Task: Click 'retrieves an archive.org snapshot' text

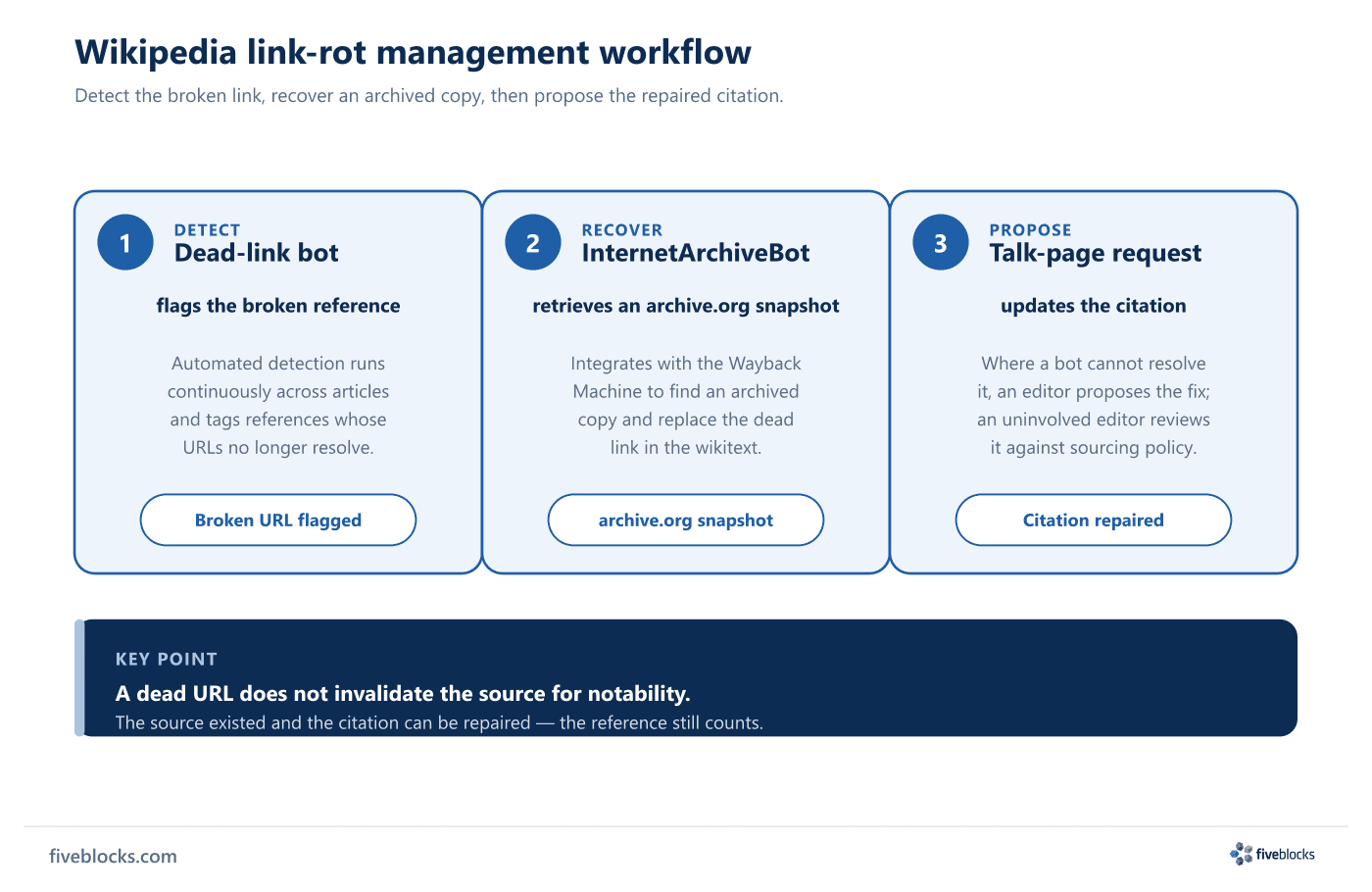Action: click(686, 306)
